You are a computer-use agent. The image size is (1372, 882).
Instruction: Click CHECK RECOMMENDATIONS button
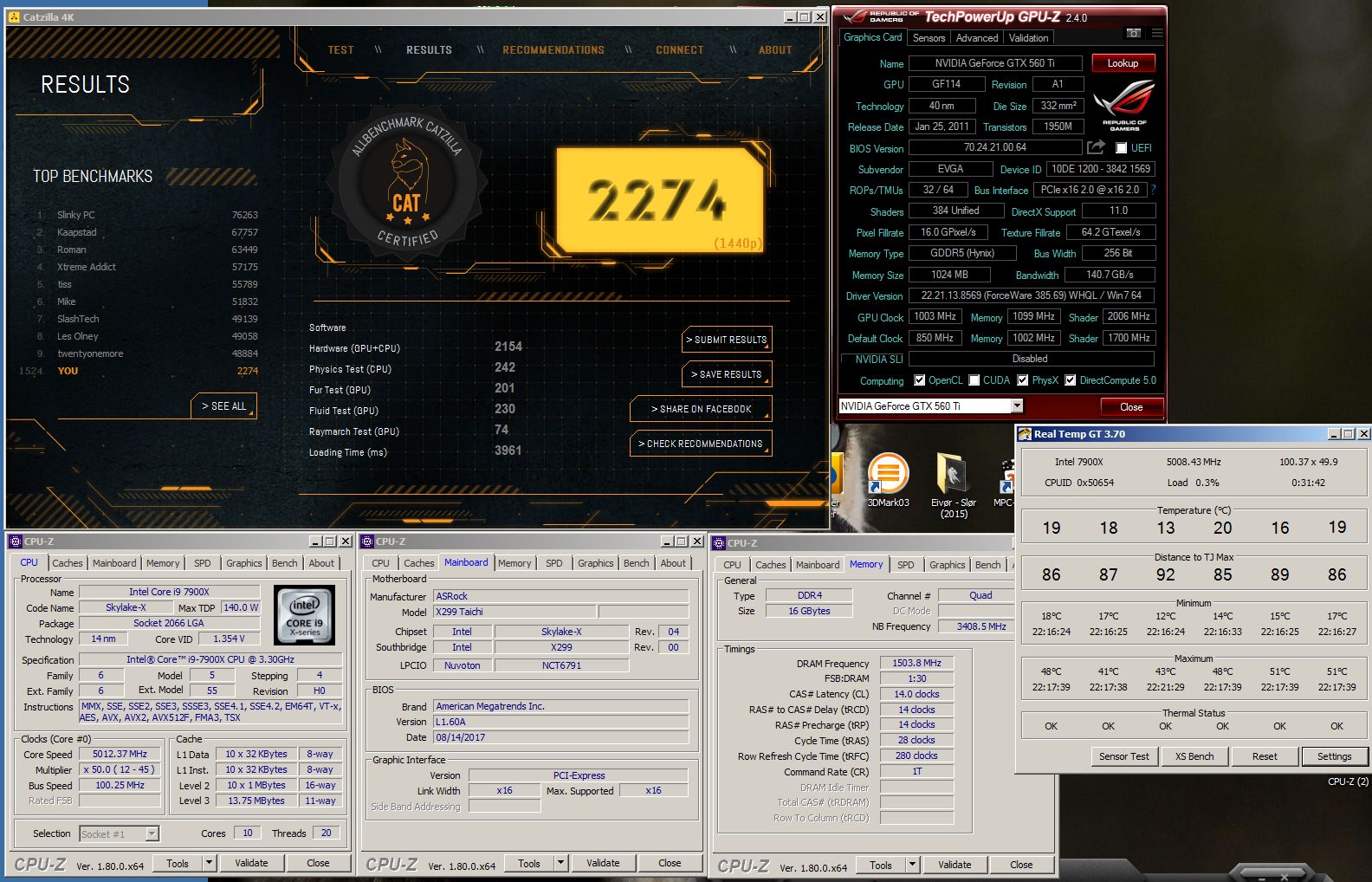pyautogui.click(x=701, y=444)
